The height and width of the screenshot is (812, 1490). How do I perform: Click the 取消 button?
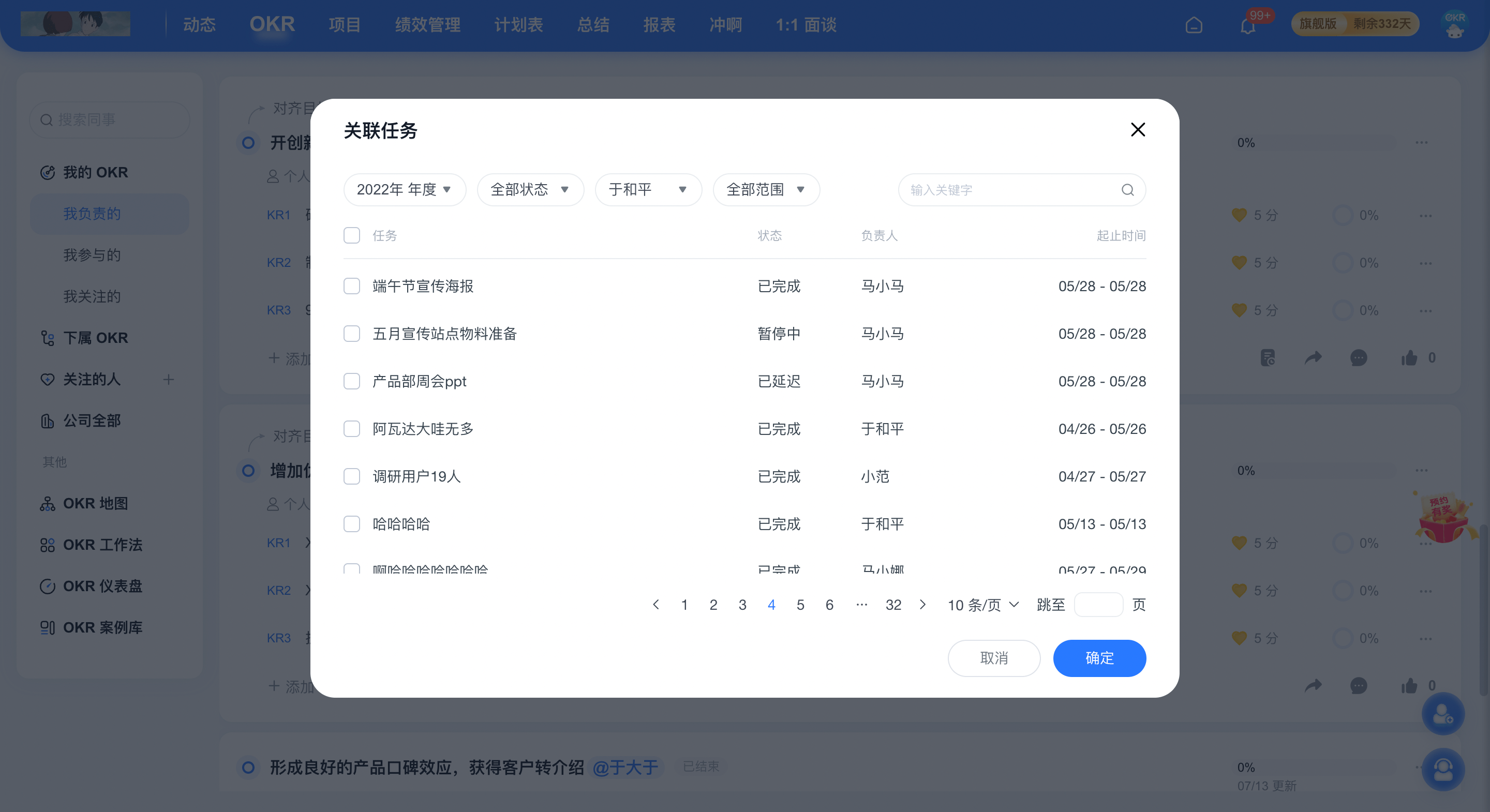coord(994,658)
